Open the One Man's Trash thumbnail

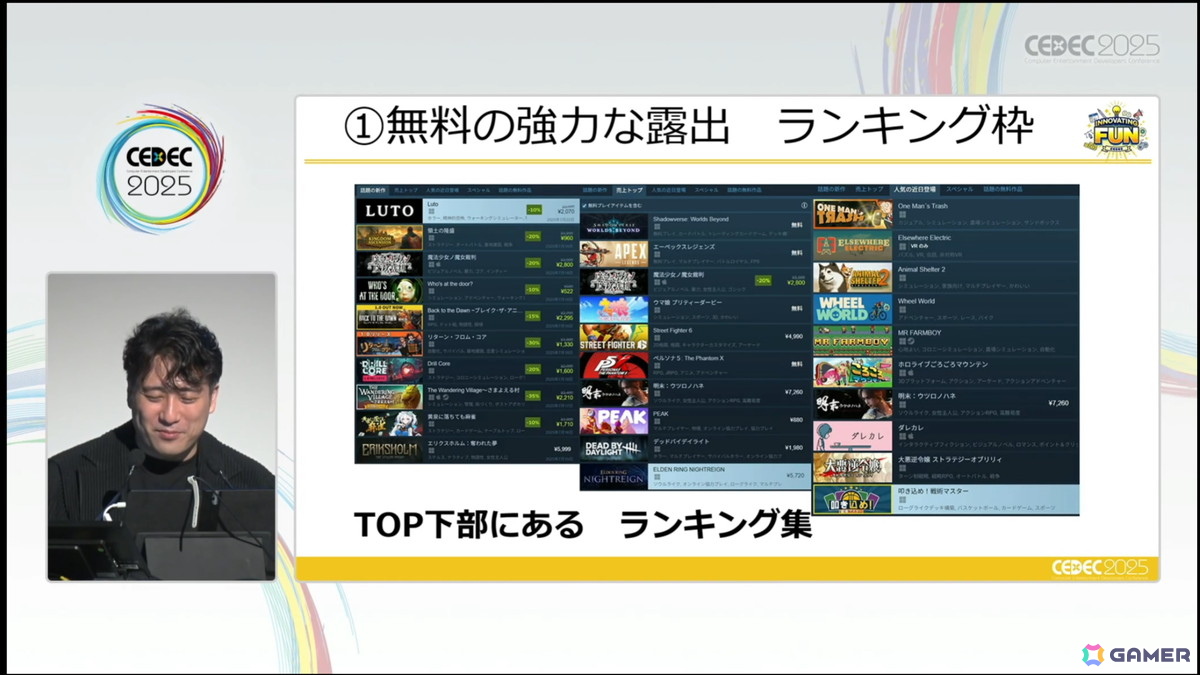[853, 214]
